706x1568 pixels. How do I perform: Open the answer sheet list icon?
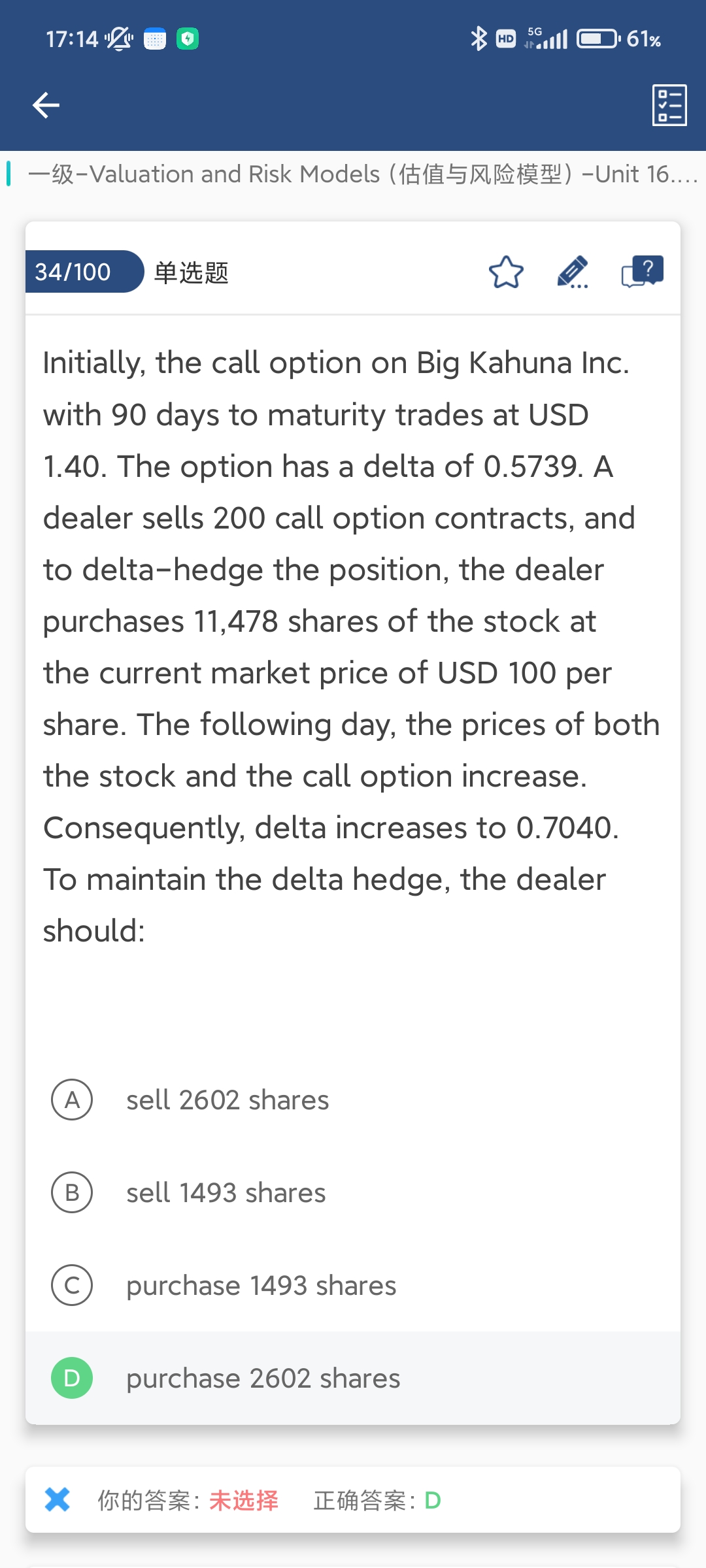(669, 105)
